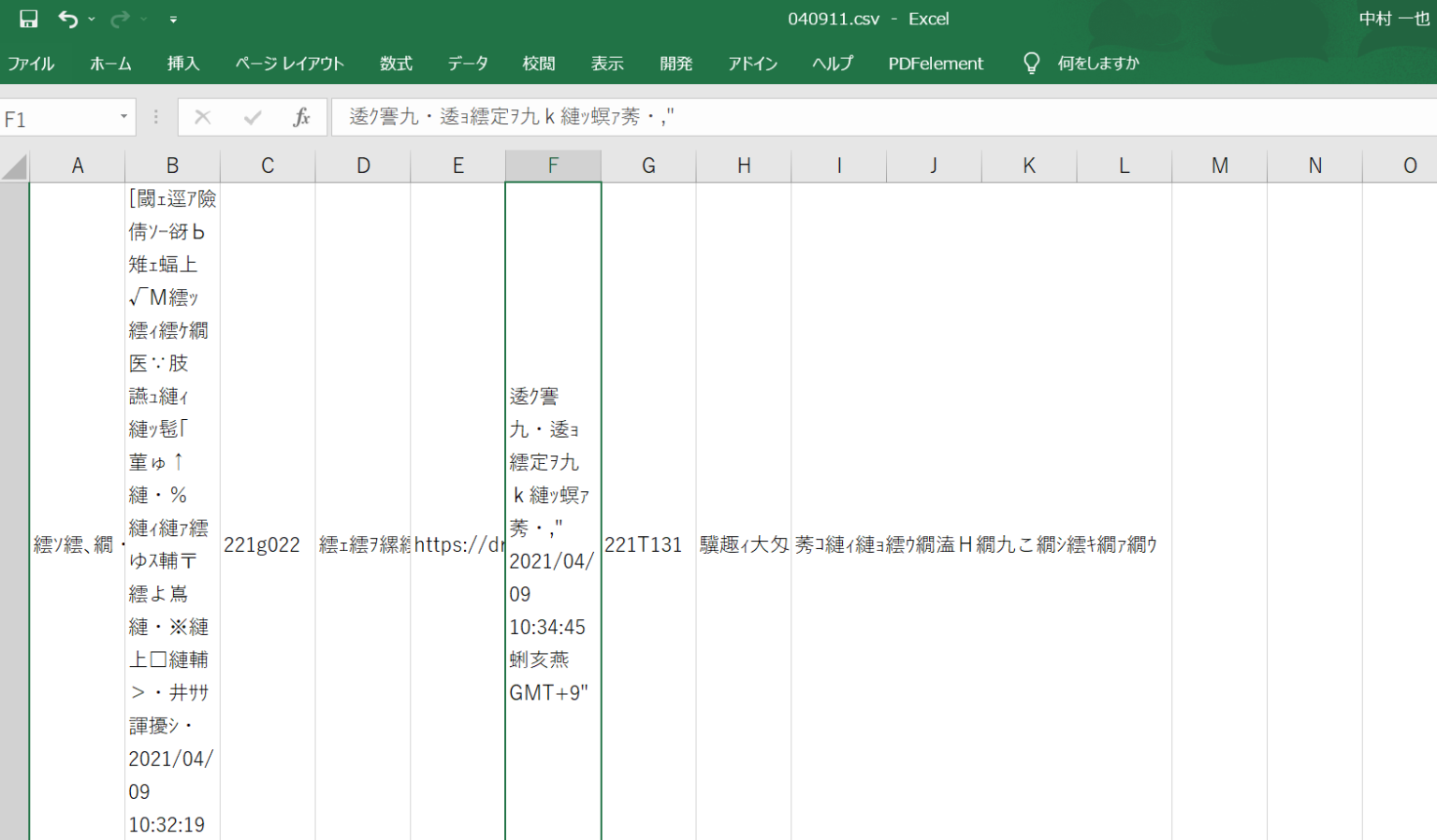Click the lightbulb Tell Me icon

[1031, 63]
